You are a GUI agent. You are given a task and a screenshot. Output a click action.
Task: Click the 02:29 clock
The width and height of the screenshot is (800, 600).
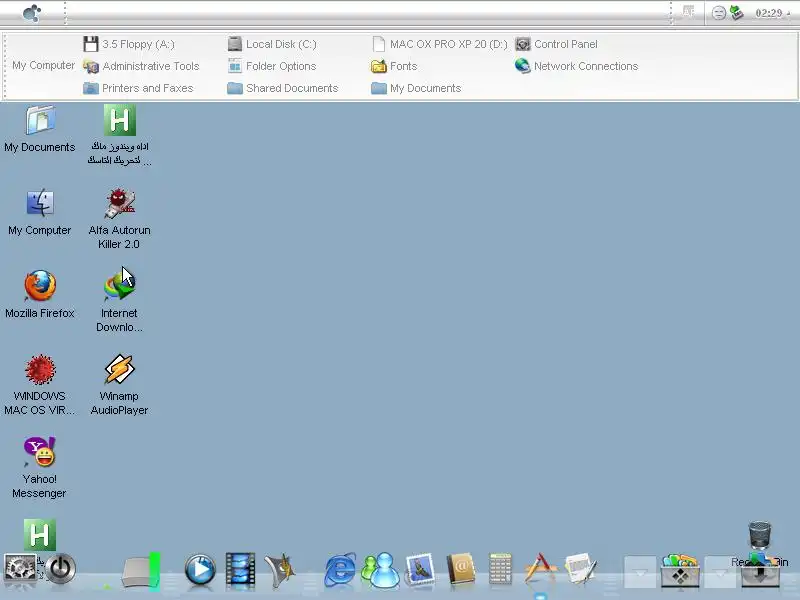(769, 13)
